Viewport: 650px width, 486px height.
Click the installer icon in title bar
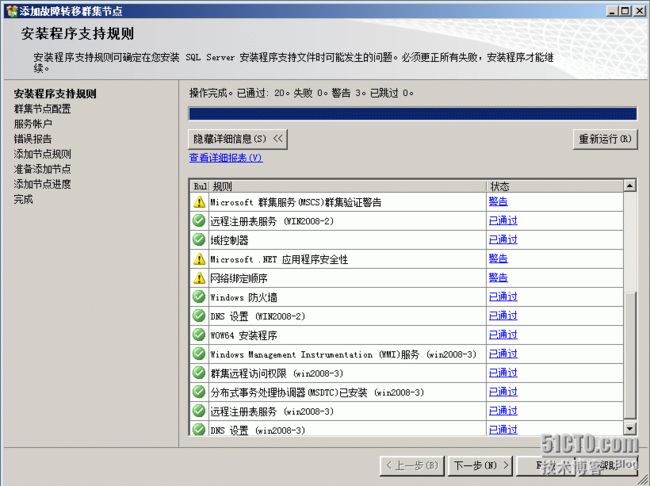(10, 9)
